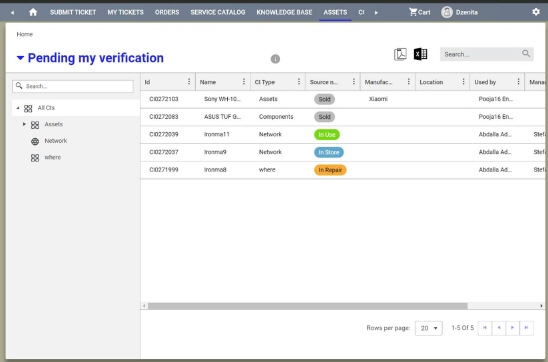Click the Ironma8 name cell
Image resolution: width=548 pixels, height=362 pixels.
point(215,169)
